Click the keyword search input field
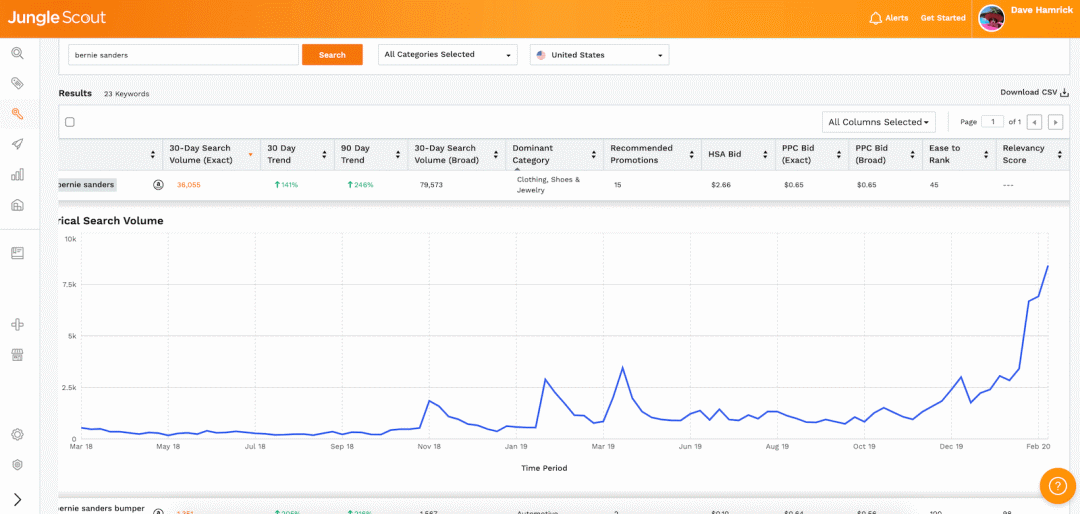 click(183, 55)
